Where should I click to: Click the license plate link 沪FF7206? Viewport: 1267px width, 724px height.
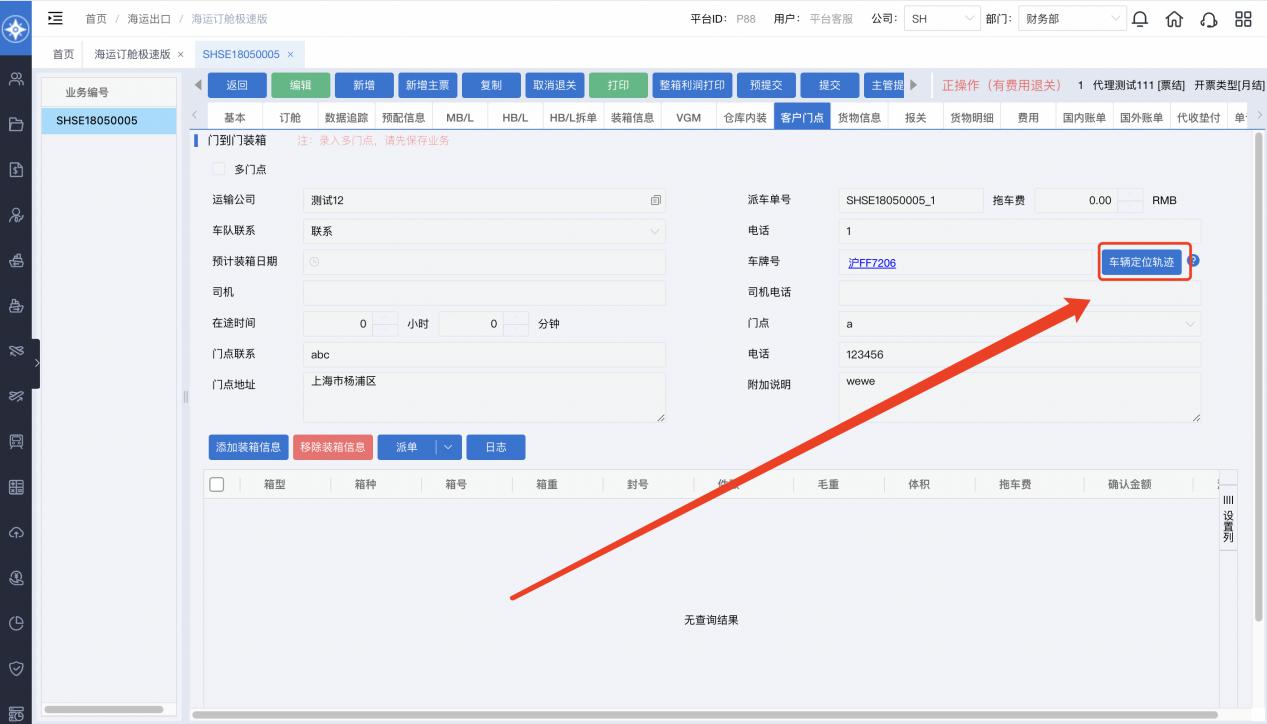871,263
